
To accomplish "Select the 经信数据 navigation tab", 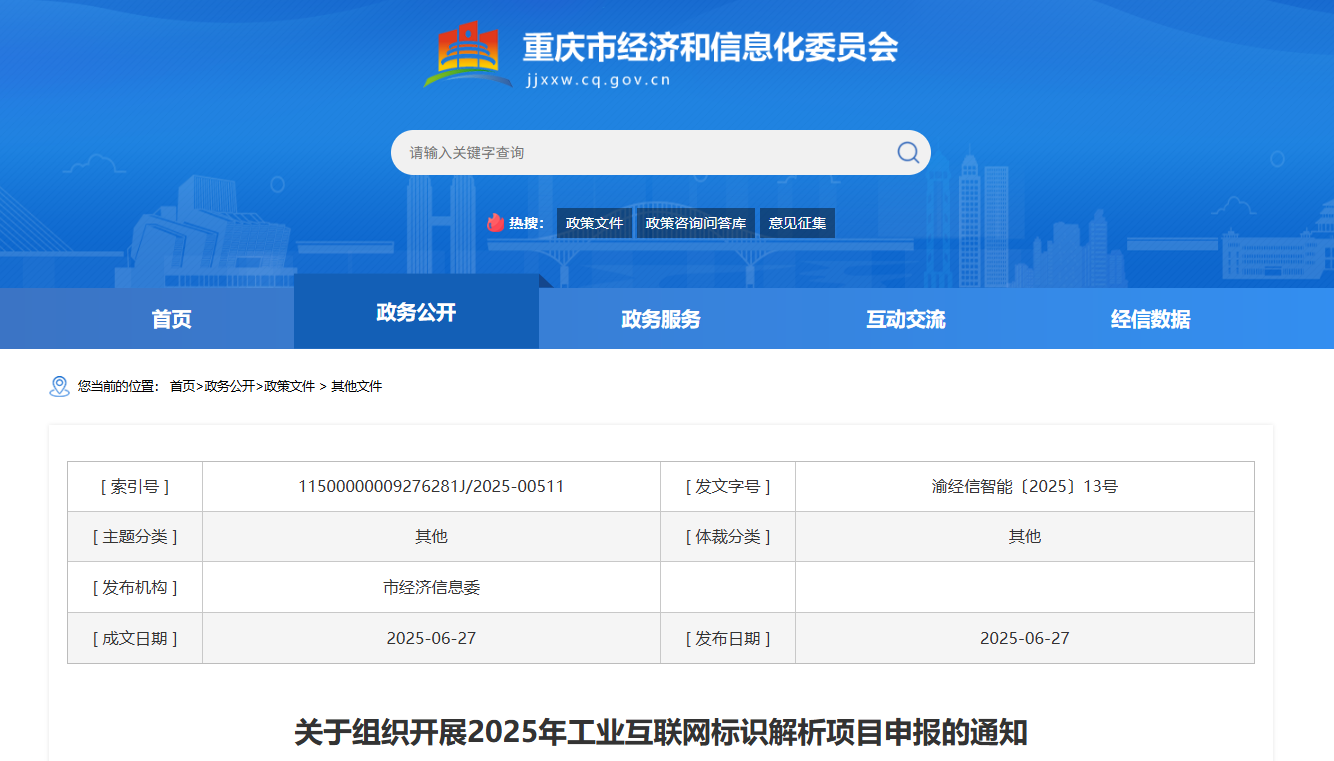I will pyautogui.click(x=1150, y=319).
